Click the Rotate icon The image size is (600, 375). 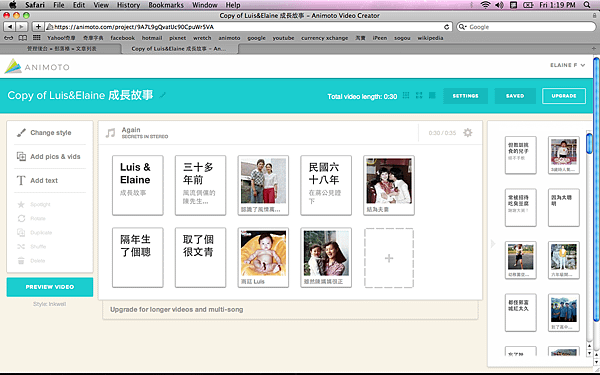tap(21, 218)
